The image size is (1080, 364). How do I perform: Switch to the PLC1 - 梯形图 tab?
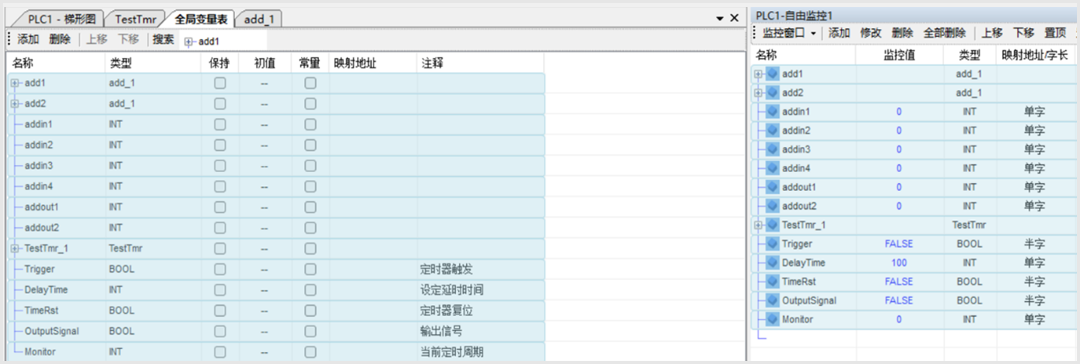[63, 19]
